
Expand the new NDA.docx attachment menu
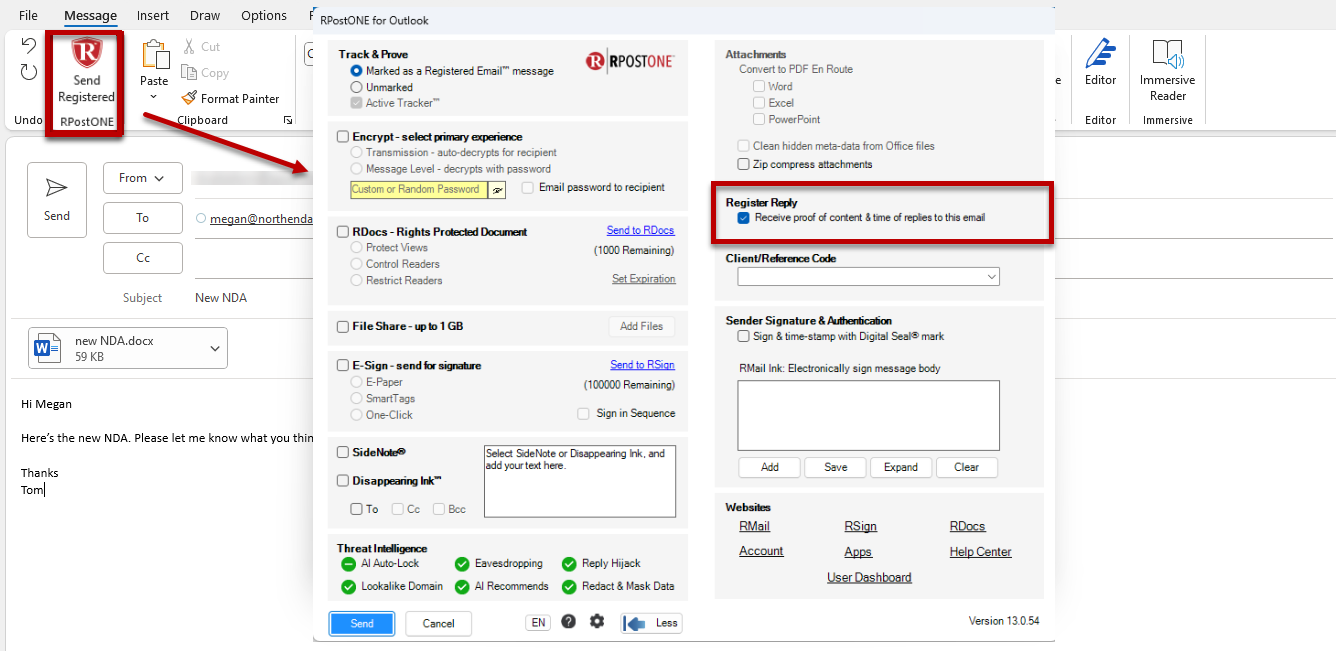pyautogui.click(x=215, y=348)
